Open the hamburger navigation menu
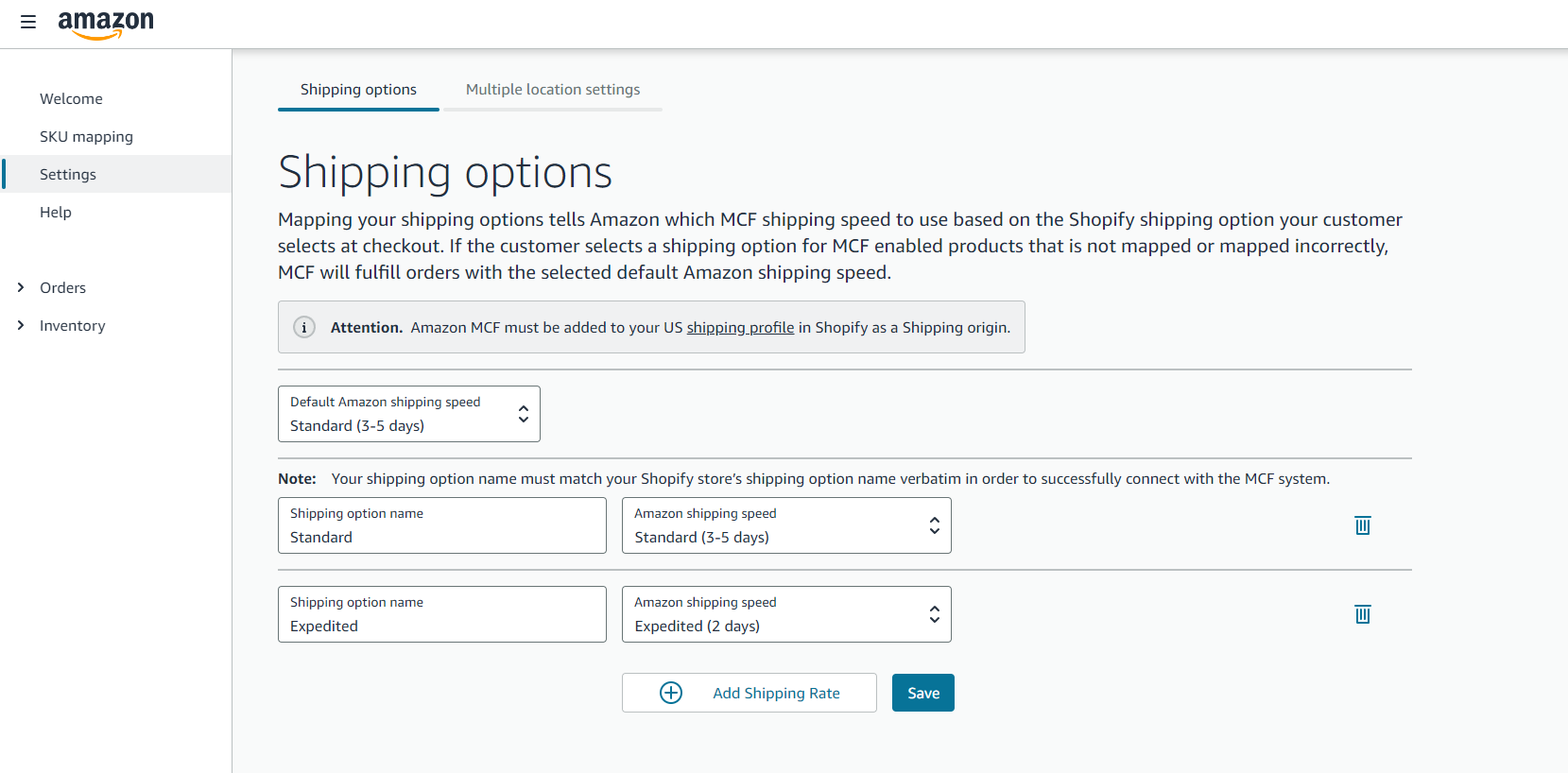This screenshot has width=1568, height=773. (28, 22)
